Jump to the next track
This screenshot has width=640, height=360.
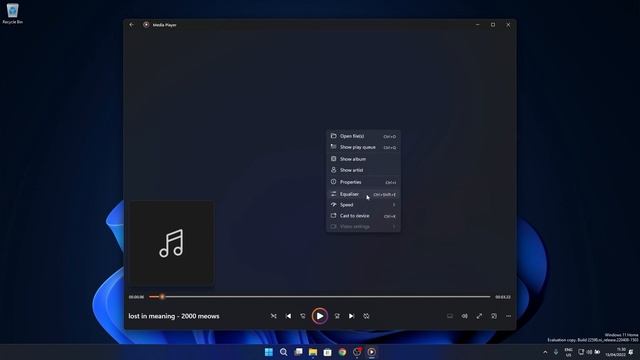[351, 316]
